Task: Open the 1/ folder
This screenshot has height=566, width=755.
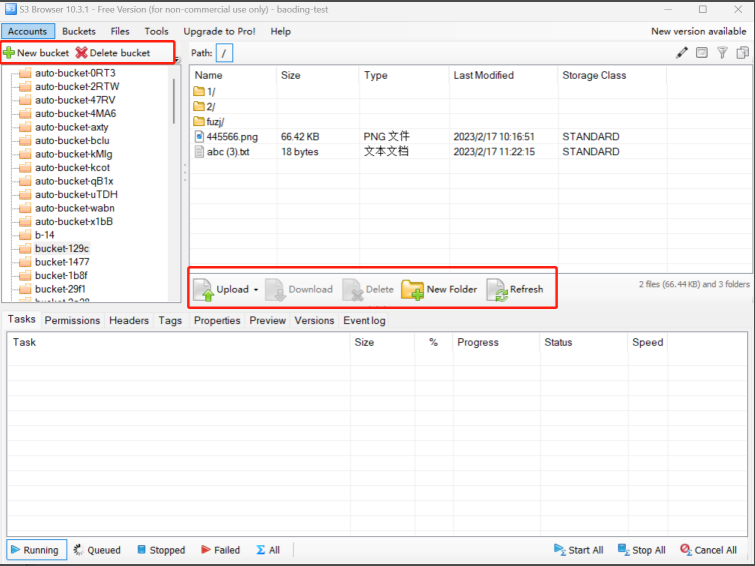Action: click(x=204, y=92)
